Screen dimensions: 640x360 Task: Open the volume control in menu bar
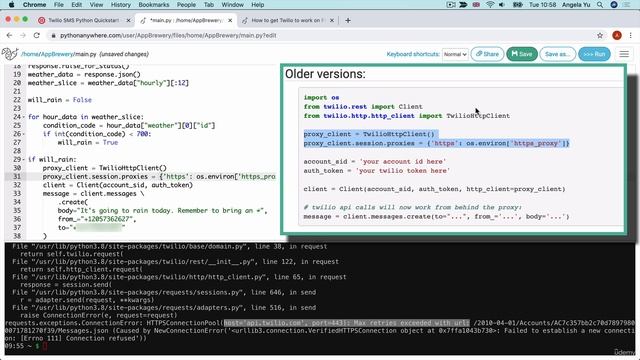[x=502, y=4]
